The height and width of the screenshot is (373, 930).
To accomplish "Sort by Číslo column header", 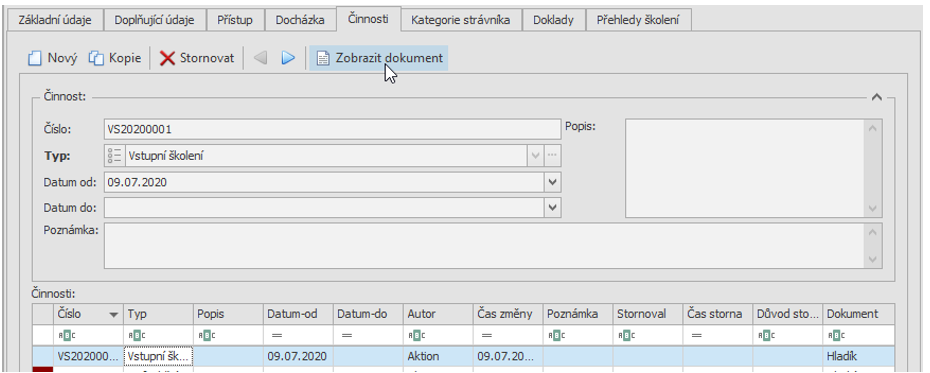I will point(88,314).
